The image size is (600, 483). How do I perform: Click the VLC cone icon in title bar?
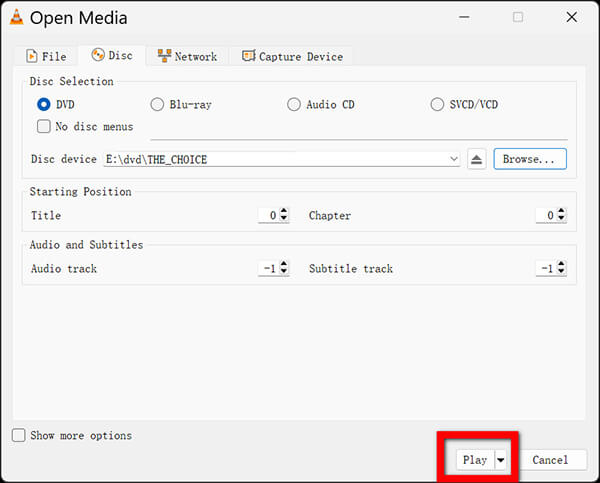(x=16, y=17)
